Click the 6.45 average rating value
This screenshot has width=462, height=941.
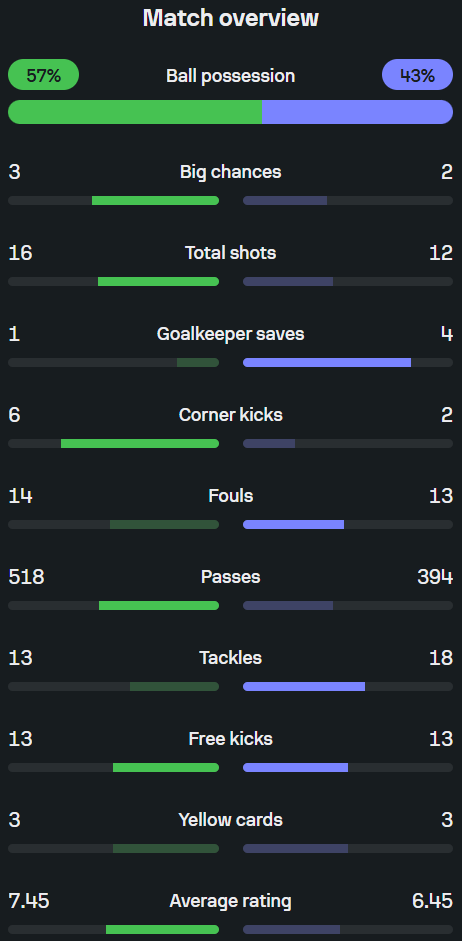pos(433,901)
